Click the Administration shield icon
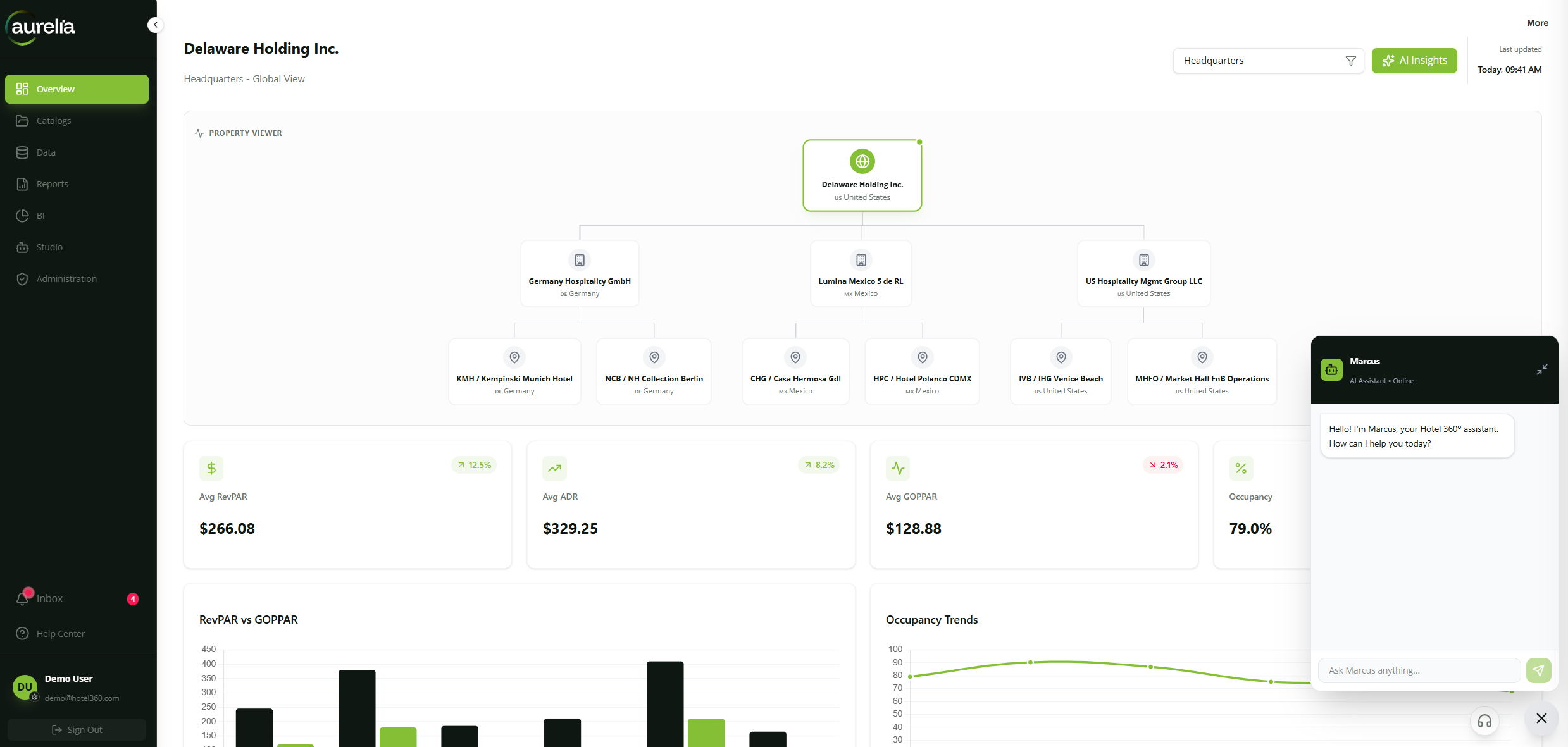Screen dimensions: 1568x747 (22, 279)
